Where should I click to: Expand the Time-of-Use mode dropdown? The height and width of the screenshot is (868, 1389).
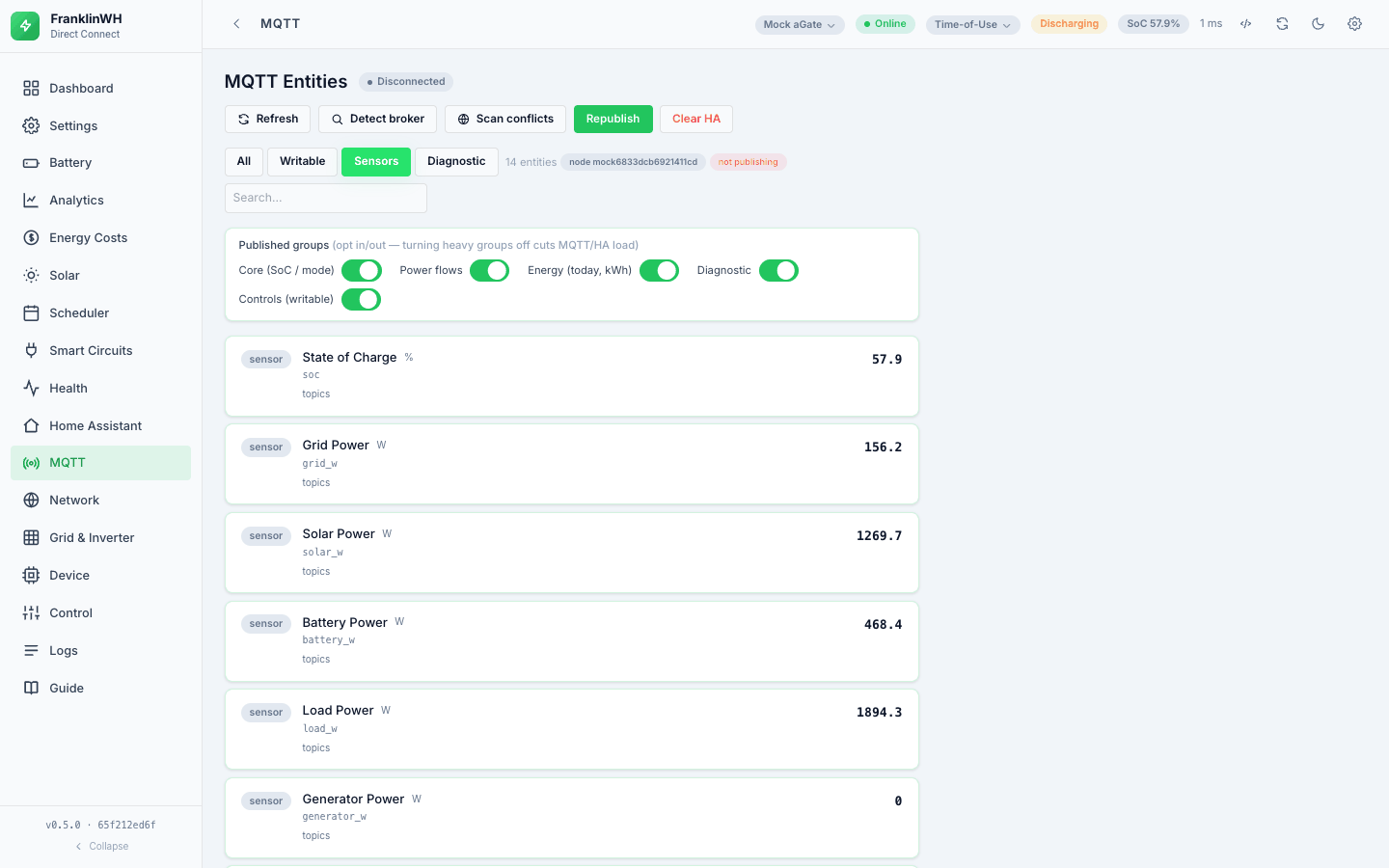[x=973, y=25]
